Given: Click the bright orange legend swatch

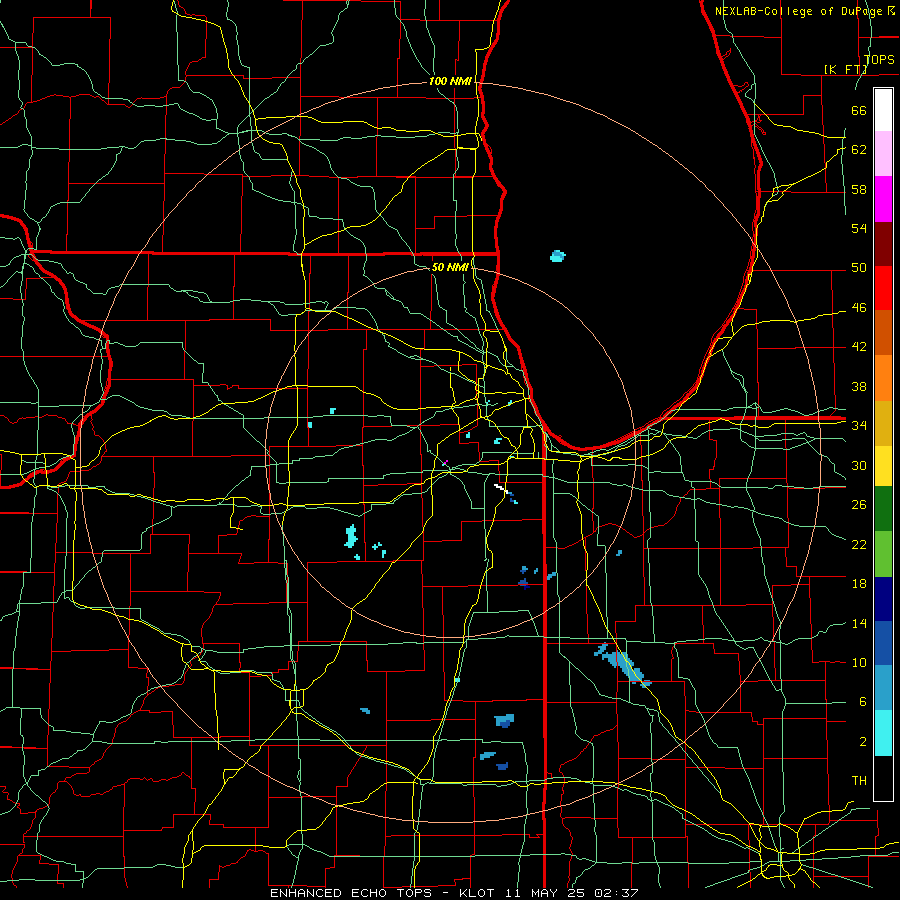Looking at the screenshot, I should tap(883, 378).
